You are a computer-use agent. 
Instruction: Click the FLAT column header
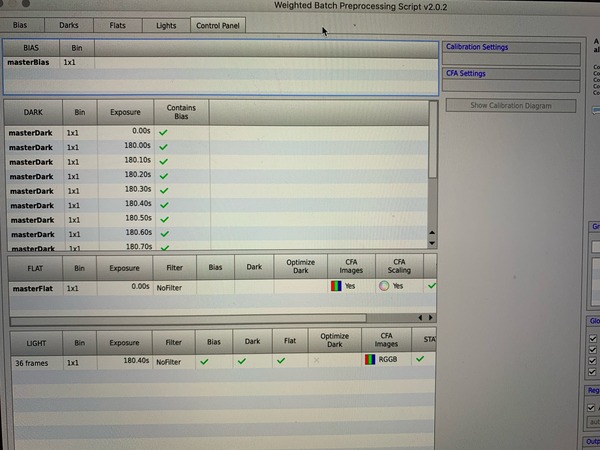(x=35, y=268)
